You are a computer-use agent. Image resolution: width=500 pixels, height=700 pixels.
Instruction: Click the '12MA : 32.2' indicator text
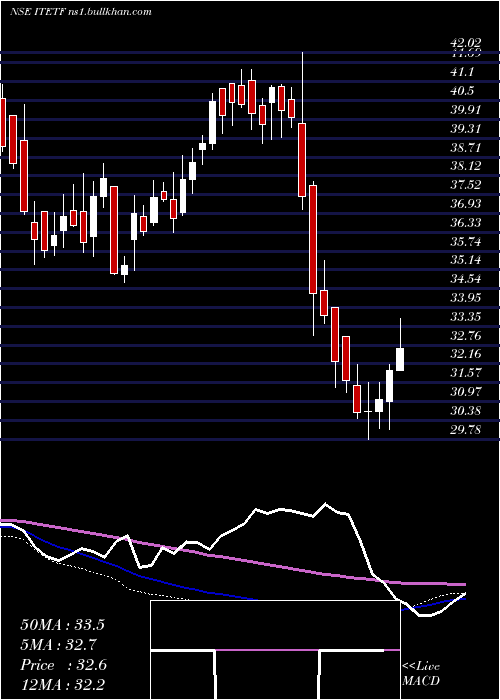(62, 685)
